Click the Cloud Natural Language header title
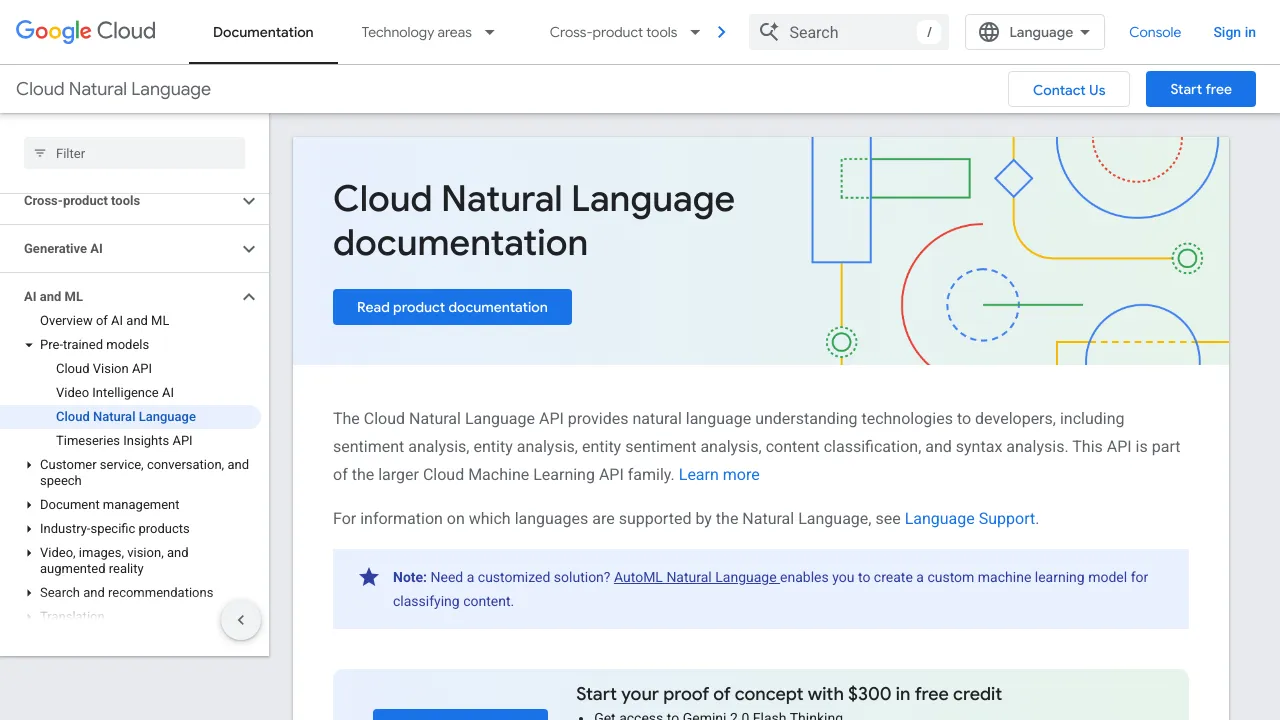The image size is (1280, 720). (114, 89)
